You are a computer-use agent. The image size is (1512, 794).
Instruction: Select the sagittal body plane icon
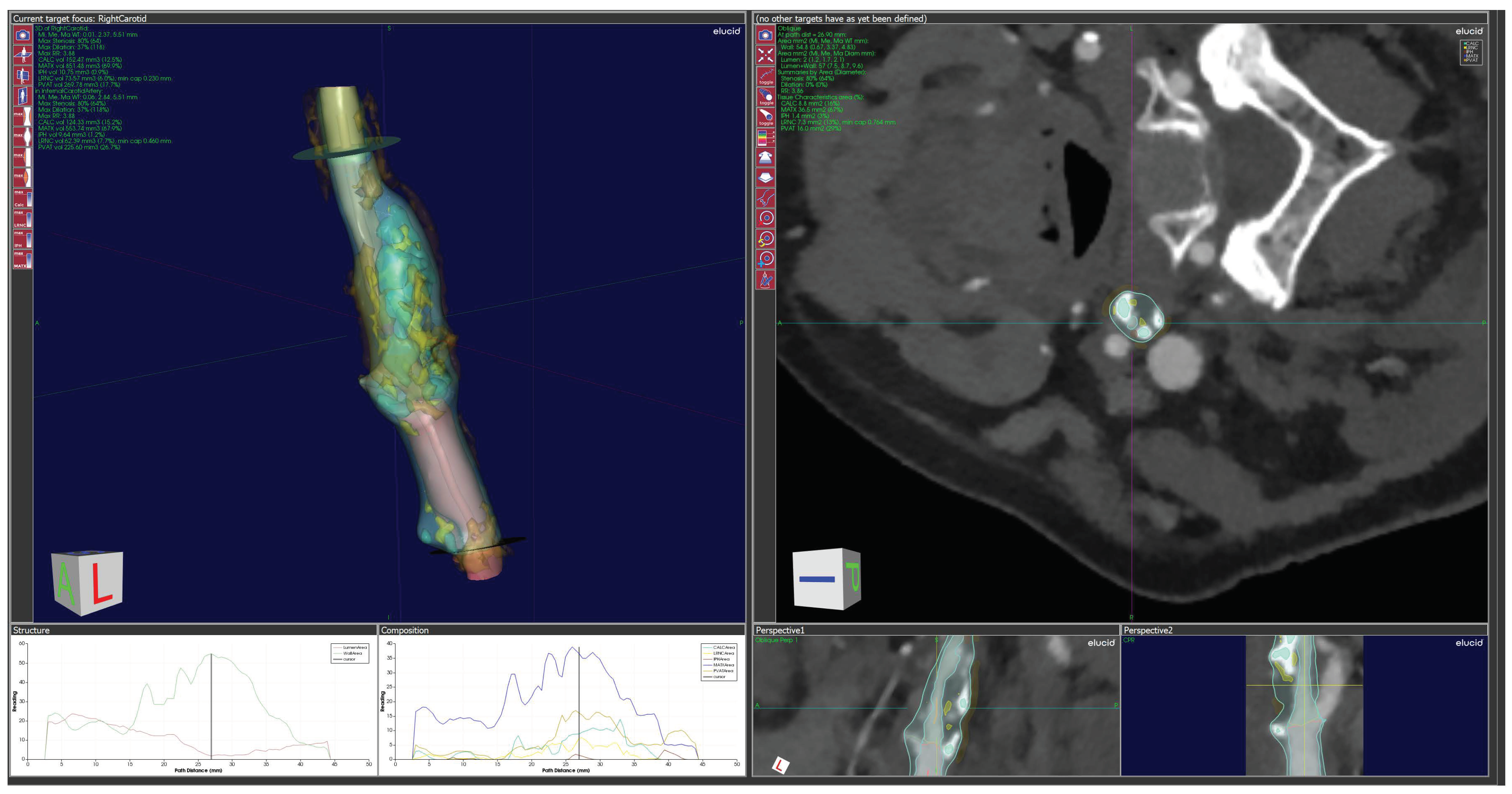coord(22,75)
